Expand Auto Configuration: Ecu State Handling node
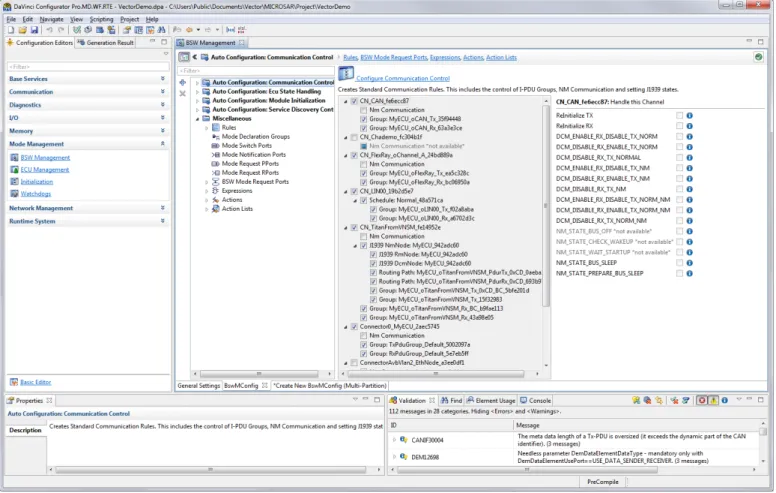 point(197,92)
